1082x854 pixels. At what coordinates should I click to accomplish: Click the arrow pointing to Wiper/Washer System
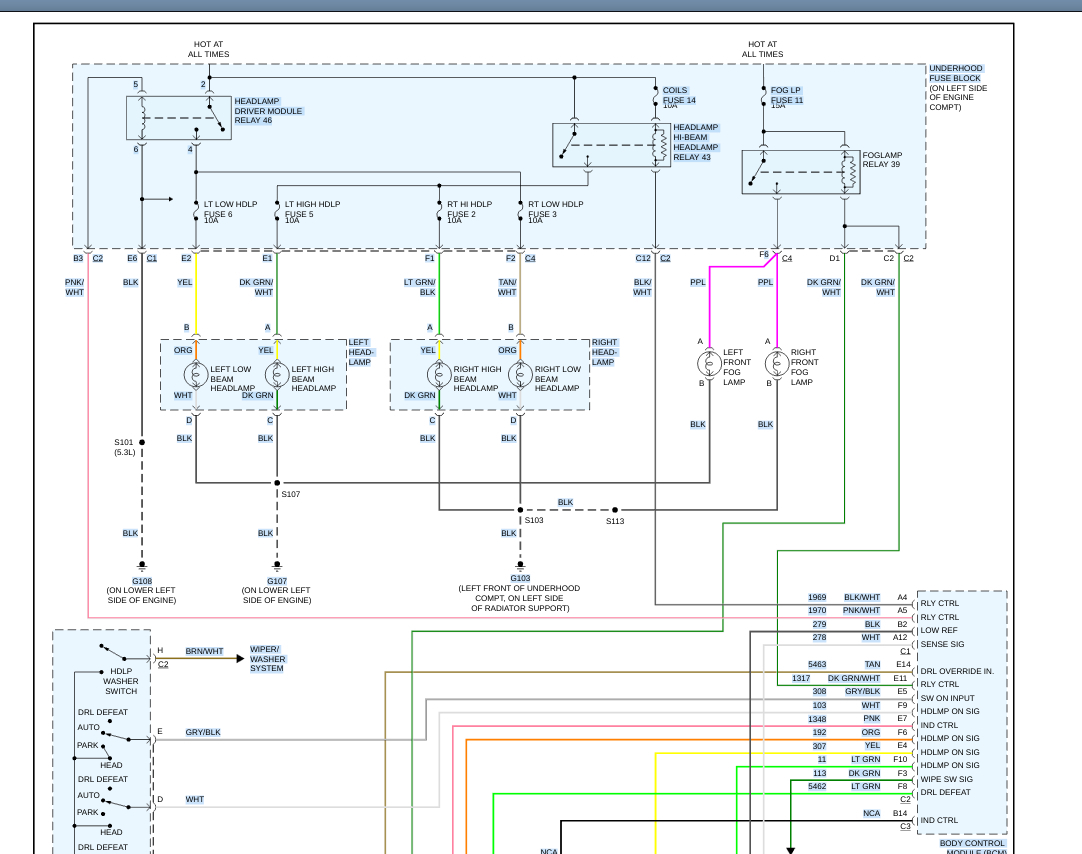[239, 658]
